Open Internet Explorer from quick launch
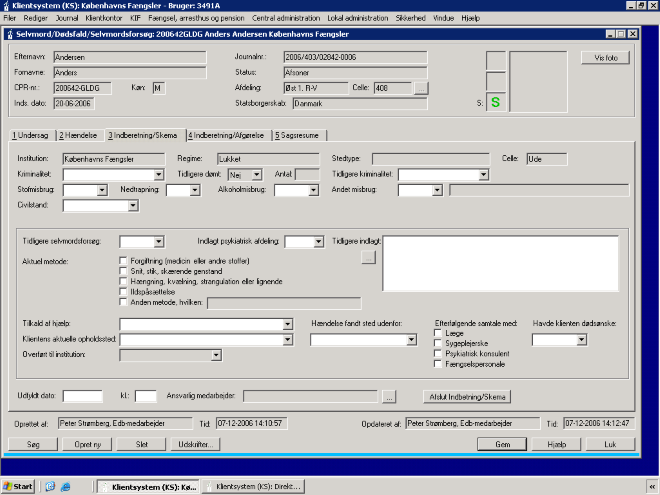This screenshot has height=495, width=660. pyautogui.click(x=65, y=486)
